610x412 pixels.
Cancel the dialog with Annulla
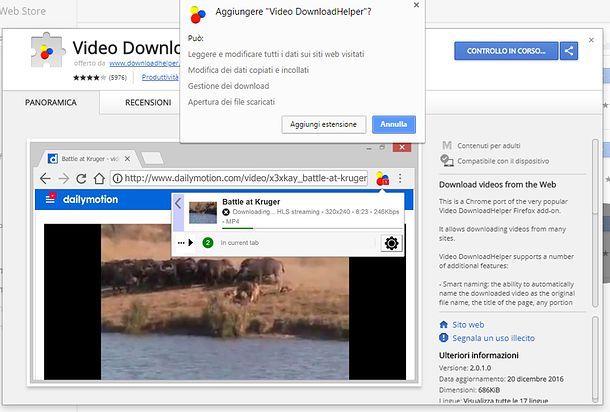click(x=394, y=124)
